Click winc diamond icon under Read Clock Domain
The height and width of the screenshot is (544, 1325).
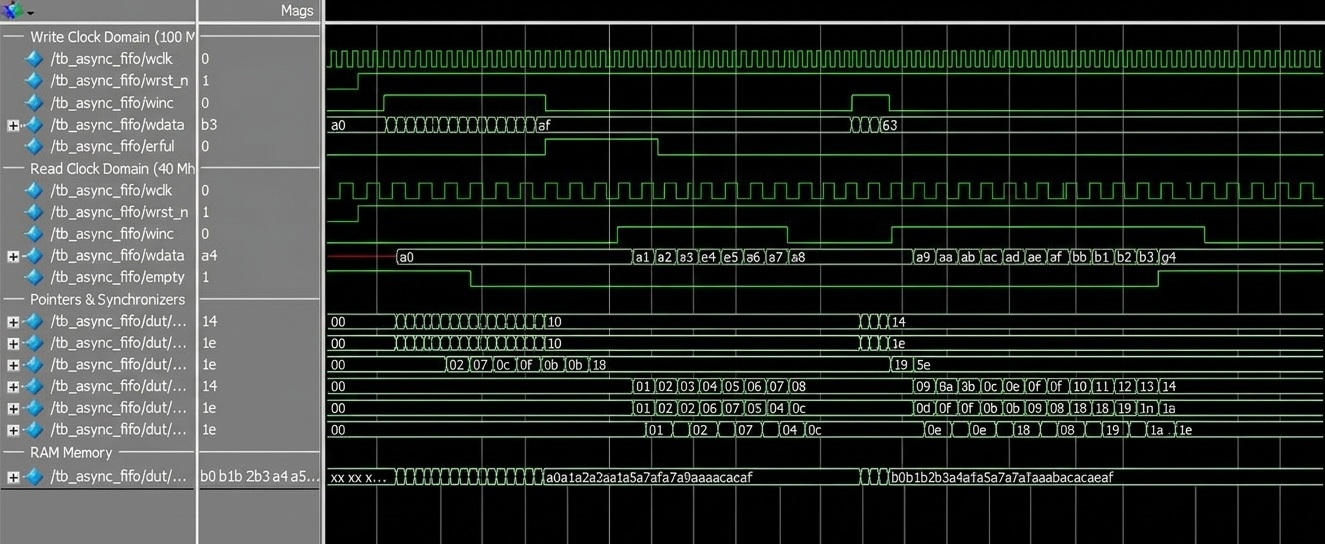(35, 233)
